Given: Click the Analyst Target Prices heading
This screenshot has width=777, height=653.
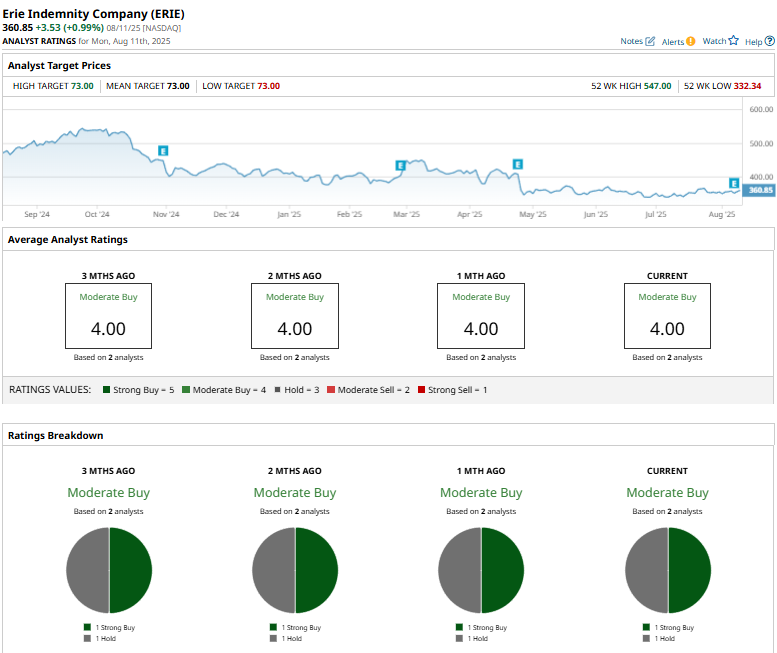Looking at the screenshot, I should click(x=59, y=65).
